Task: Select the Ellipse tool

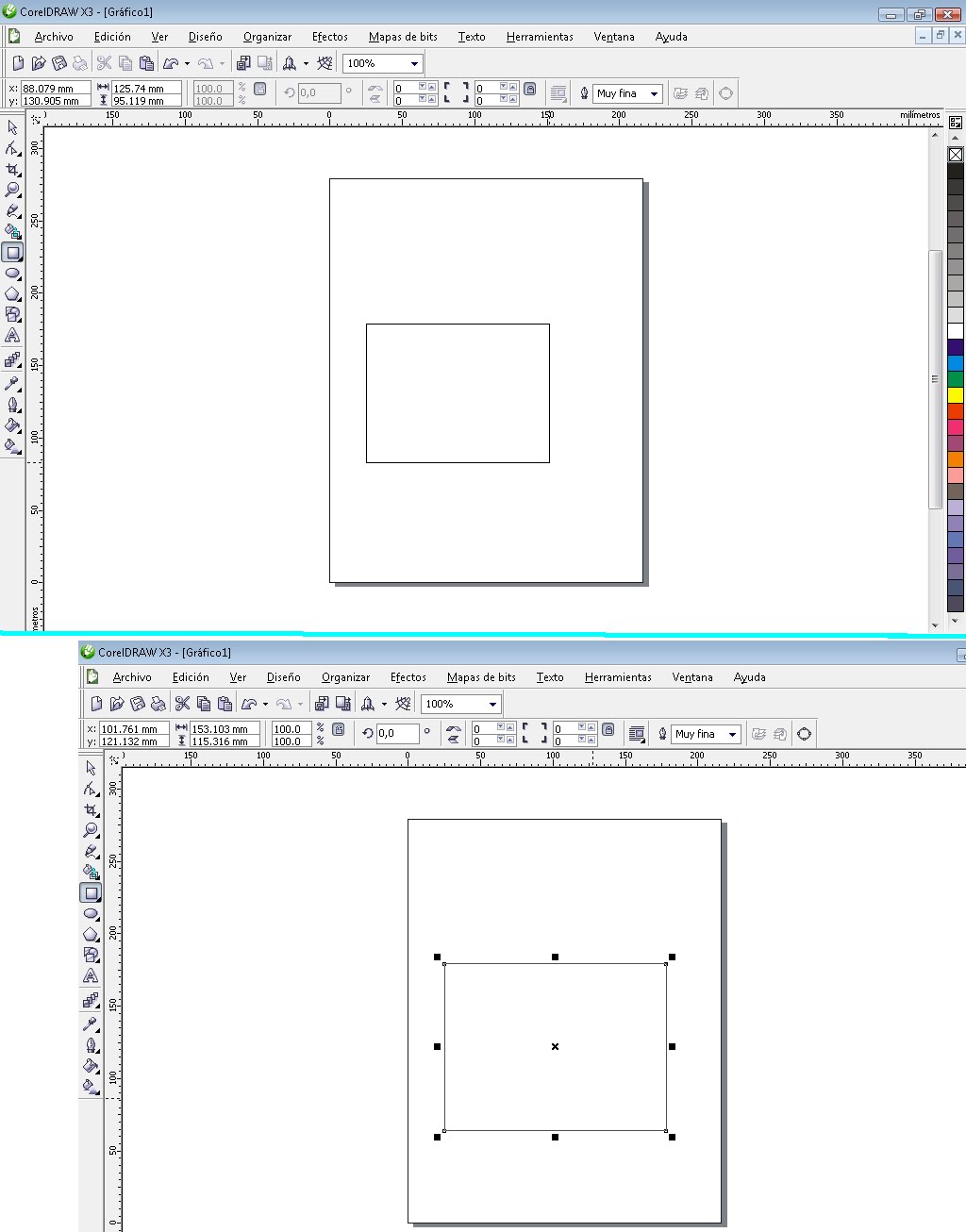Action: [x=12, y=274]
